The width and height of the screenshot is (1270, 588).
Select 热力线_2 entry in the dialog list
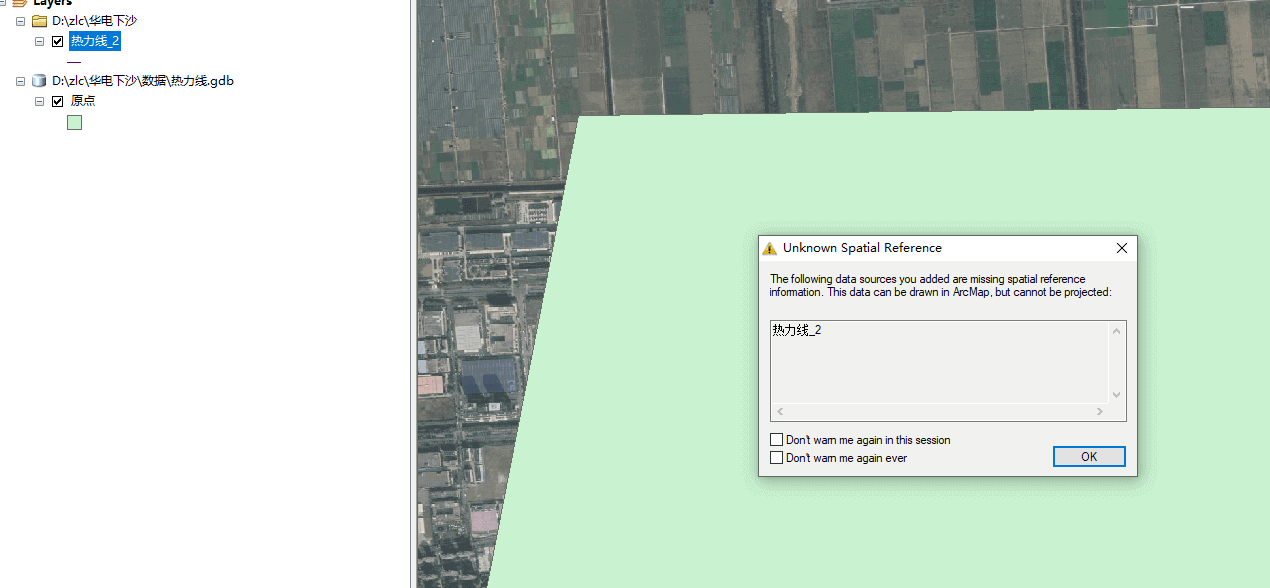point(797,330)
